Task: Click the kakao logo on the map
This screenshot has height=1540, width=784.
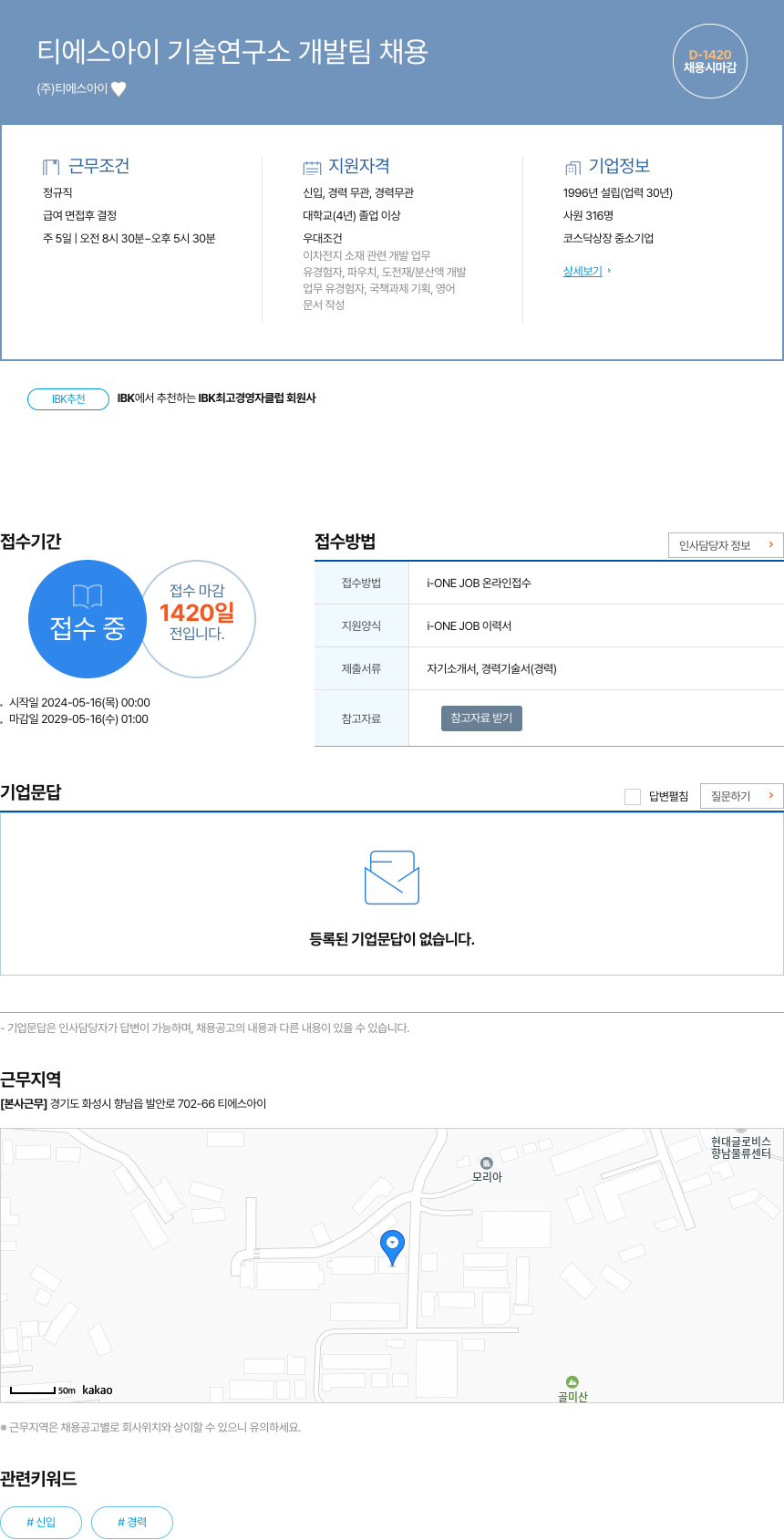Action: (98, 1390)
